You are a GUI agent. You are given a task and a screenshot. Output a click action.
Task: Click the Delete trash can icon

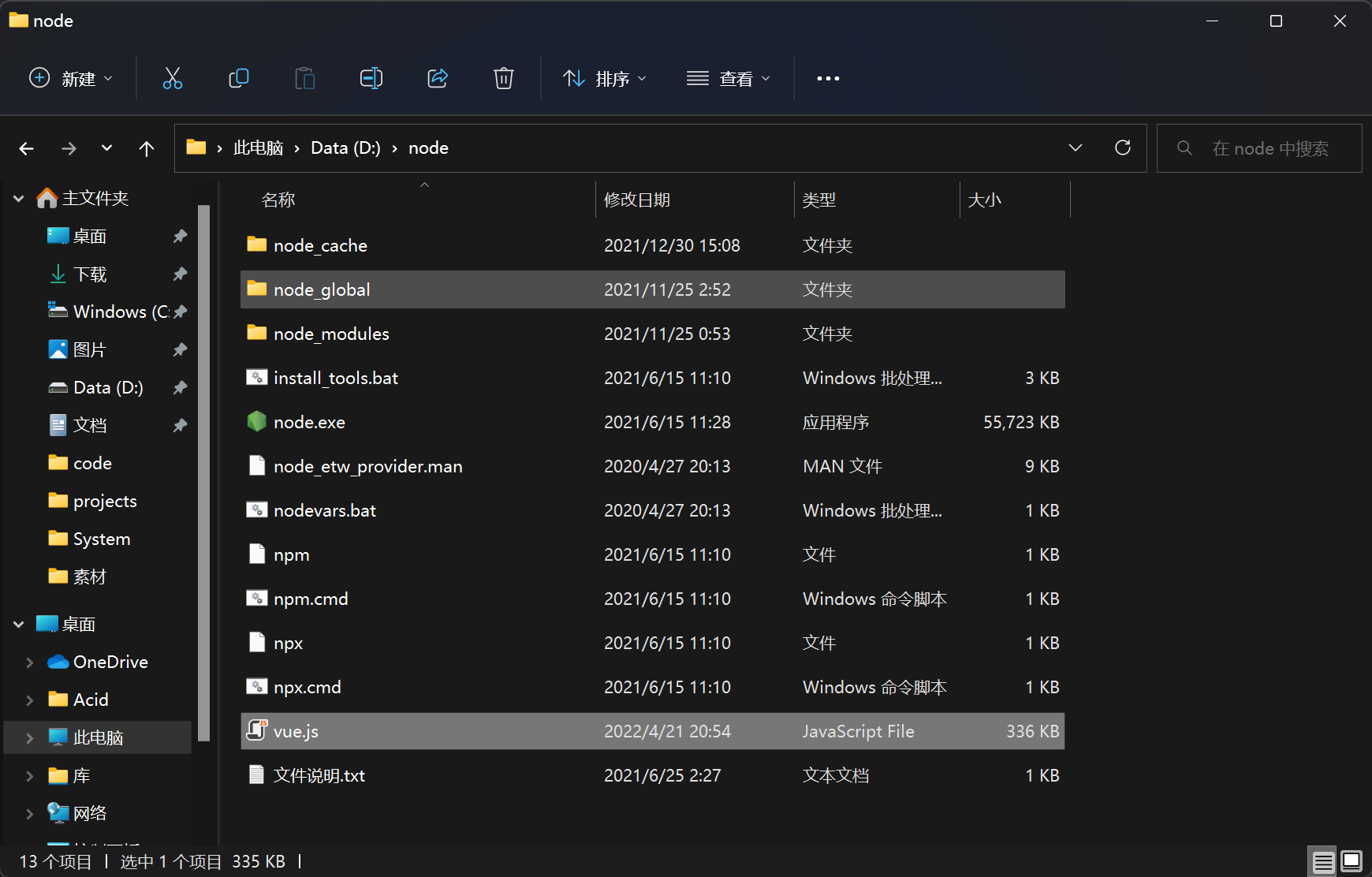coord(504,78)
